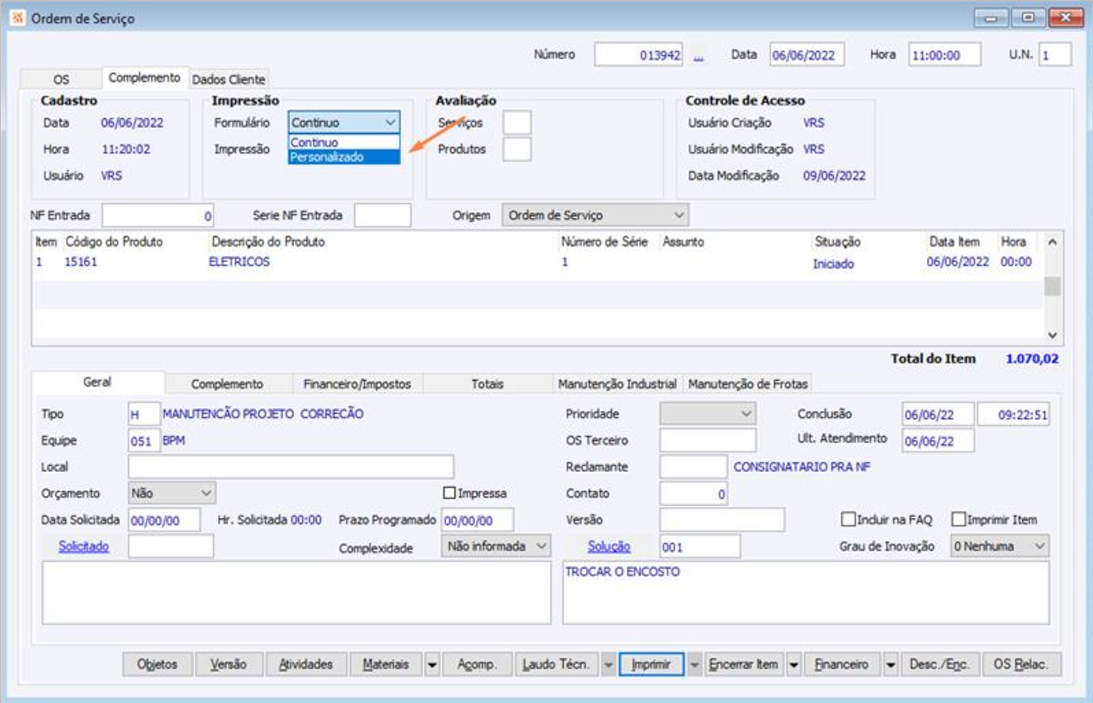The height and width of the screenshot is (703, 1093).
Task: Switch to the OS tab
Action: tap(61, 79)
